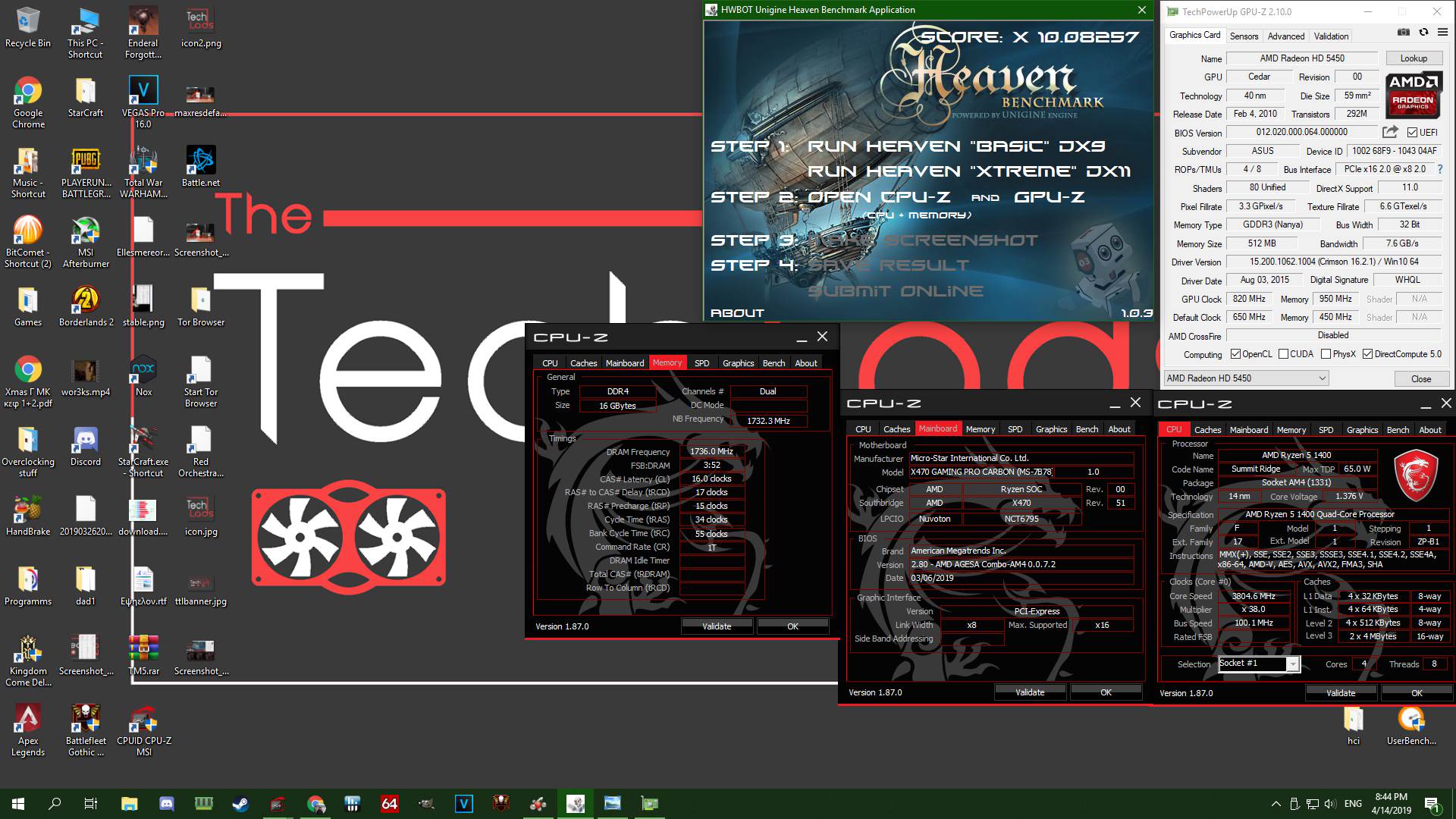The height and width of the screenshot is (819, 1456).
Task: Select the Apex Legends desktop icon
Action: (28, 730)
